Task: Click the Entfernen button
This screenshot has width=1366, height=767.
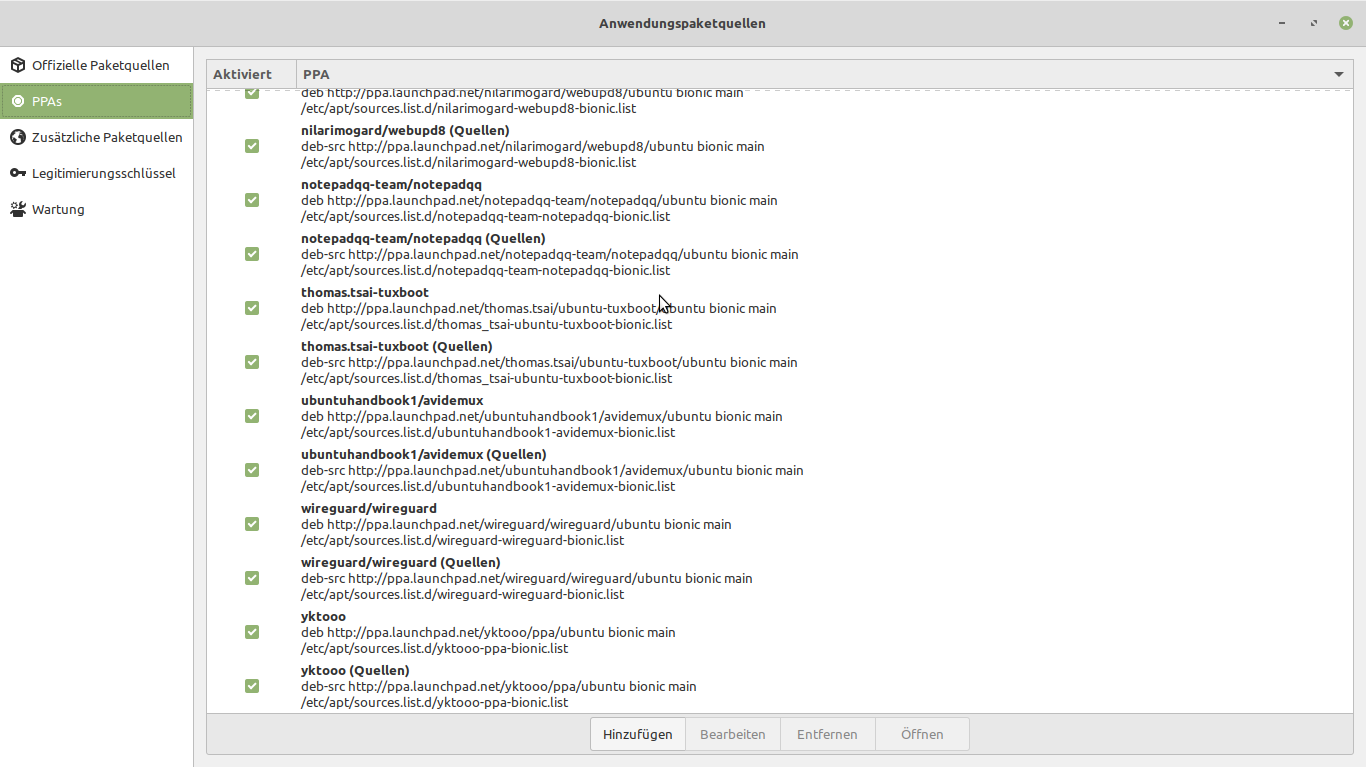Action: (827, 734)
